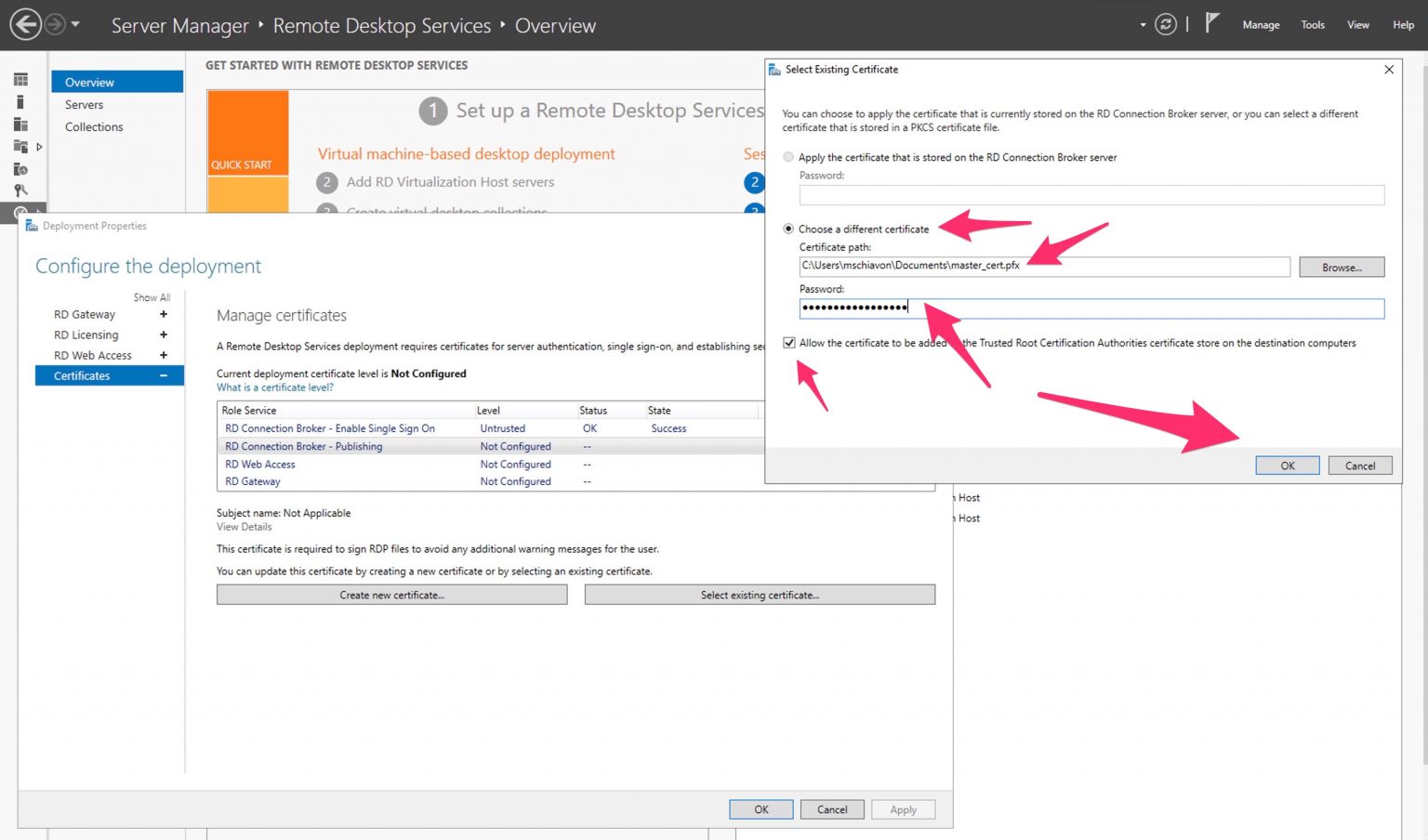1428x840 pixels.
Task: Expand the RD Licensing section plus sign
Action: pos(164,335)
